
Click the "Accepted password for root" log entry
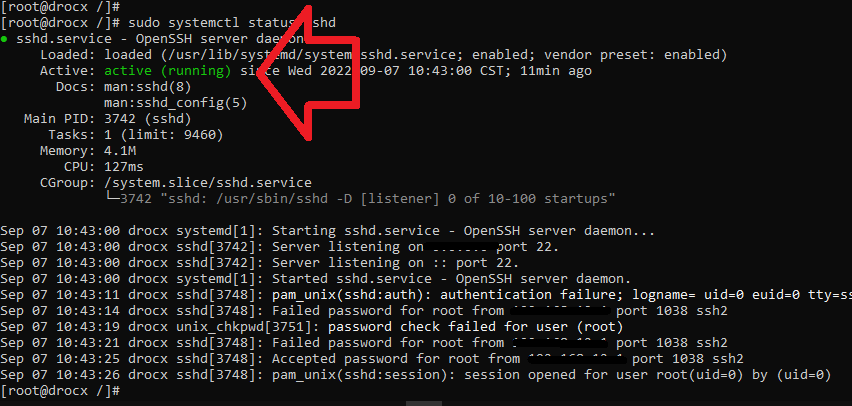pyautogui.click(x=394, y=359)
